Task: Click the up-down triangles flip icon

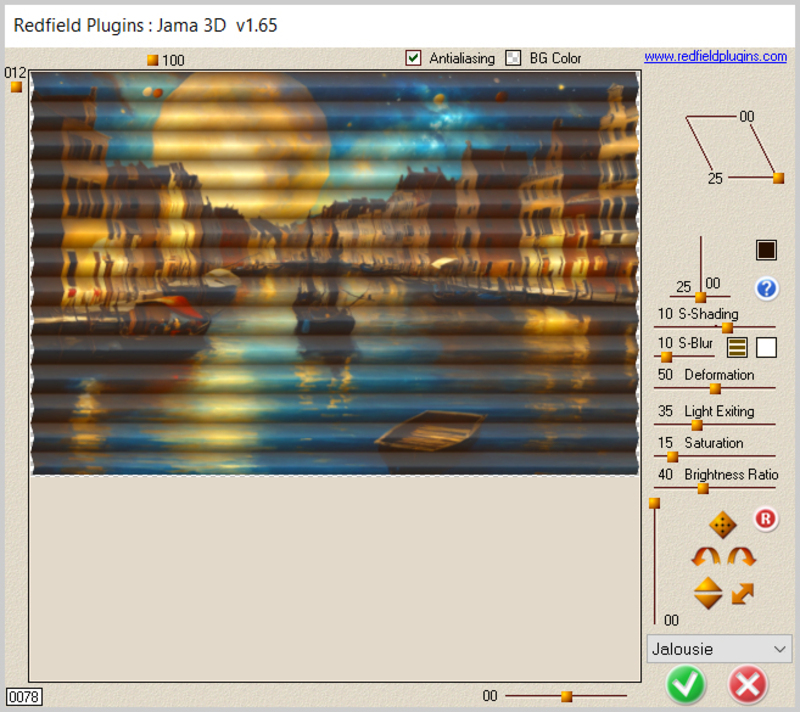Action: (x=708, y=593)
